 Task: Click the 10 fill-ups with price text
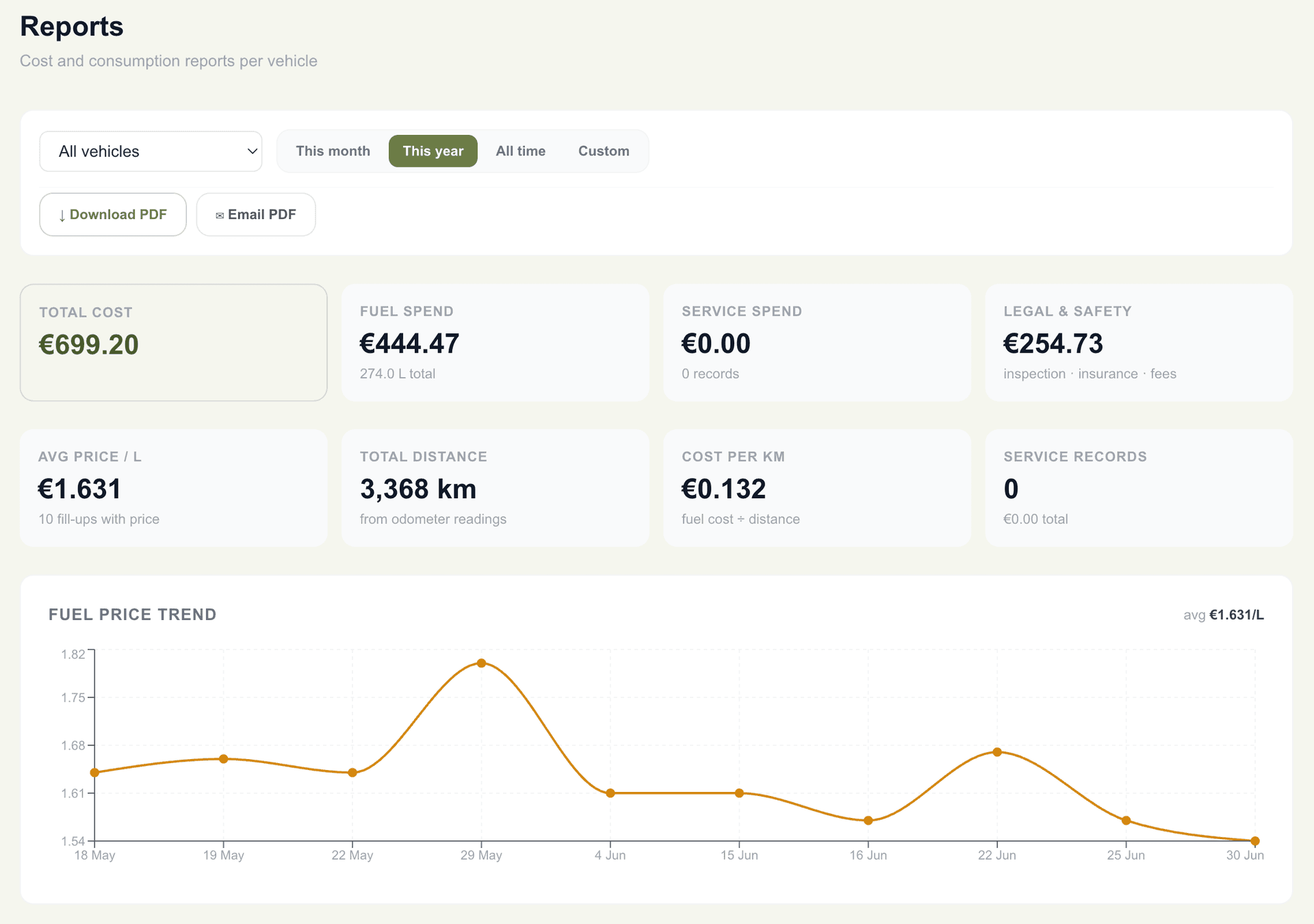(99, 519)
